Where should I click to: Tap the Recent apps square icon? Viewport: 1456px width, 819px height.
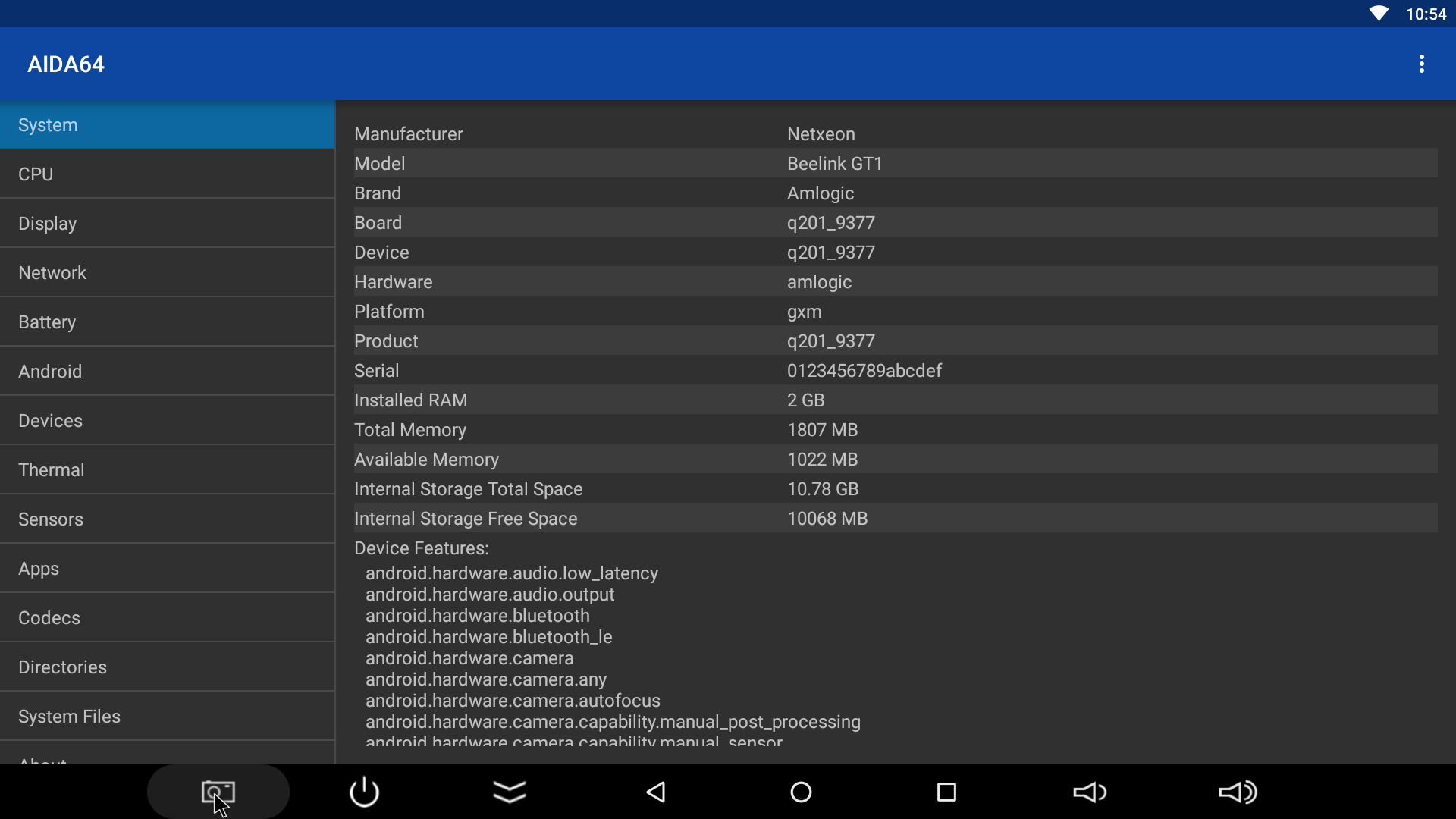pos(946,792)
